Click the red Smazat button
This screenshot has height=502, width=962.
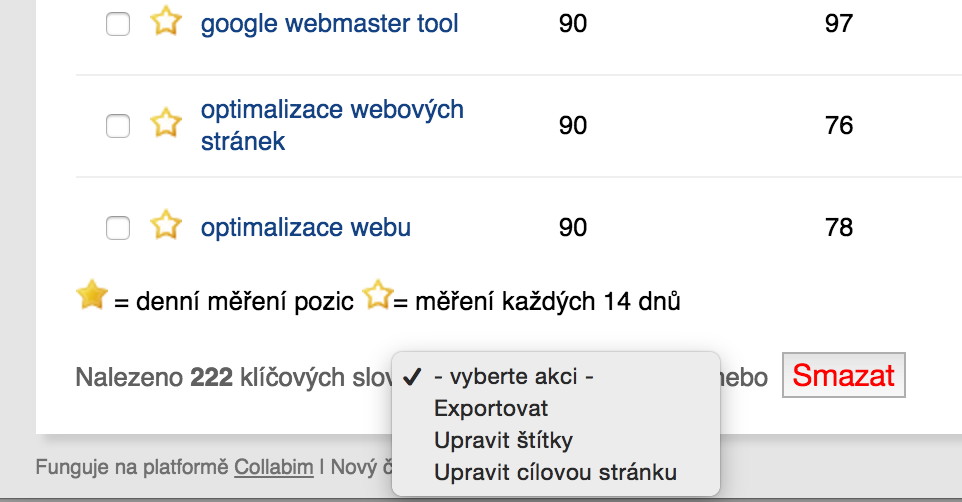[x=844, y=375]
